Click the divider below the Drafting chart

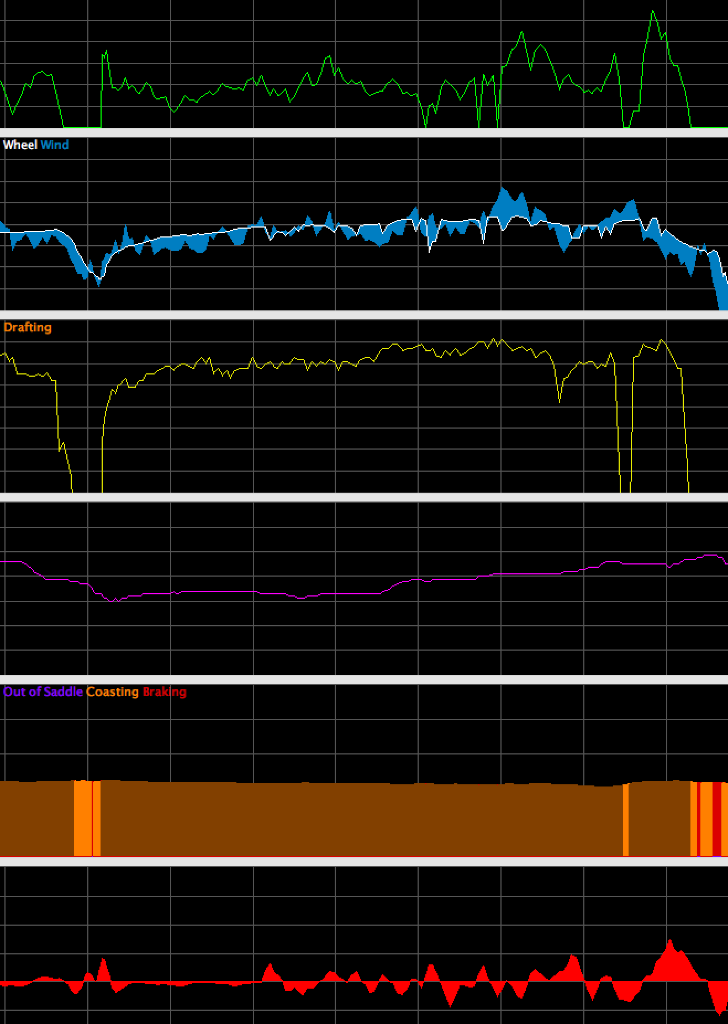pos(364,497)
